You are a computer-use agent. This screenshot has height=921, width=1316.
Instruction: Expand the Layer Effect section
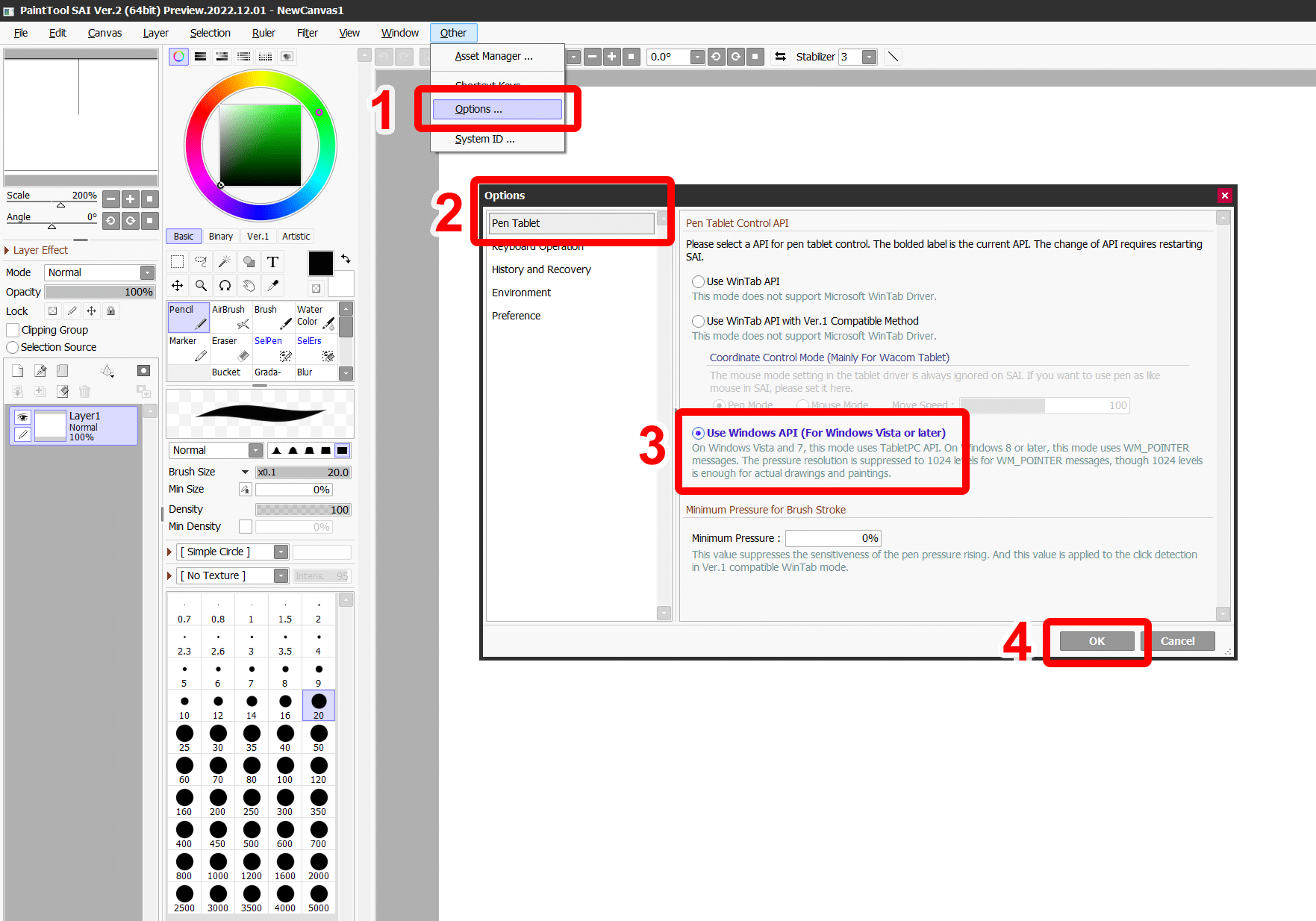coord(7,250)
